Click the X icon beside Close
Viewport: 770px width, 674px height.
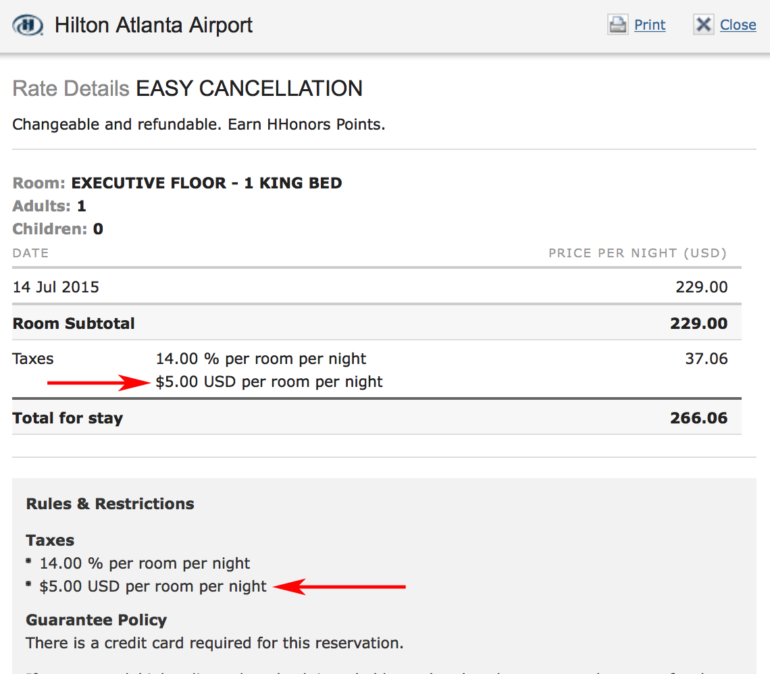coord(704,25)
